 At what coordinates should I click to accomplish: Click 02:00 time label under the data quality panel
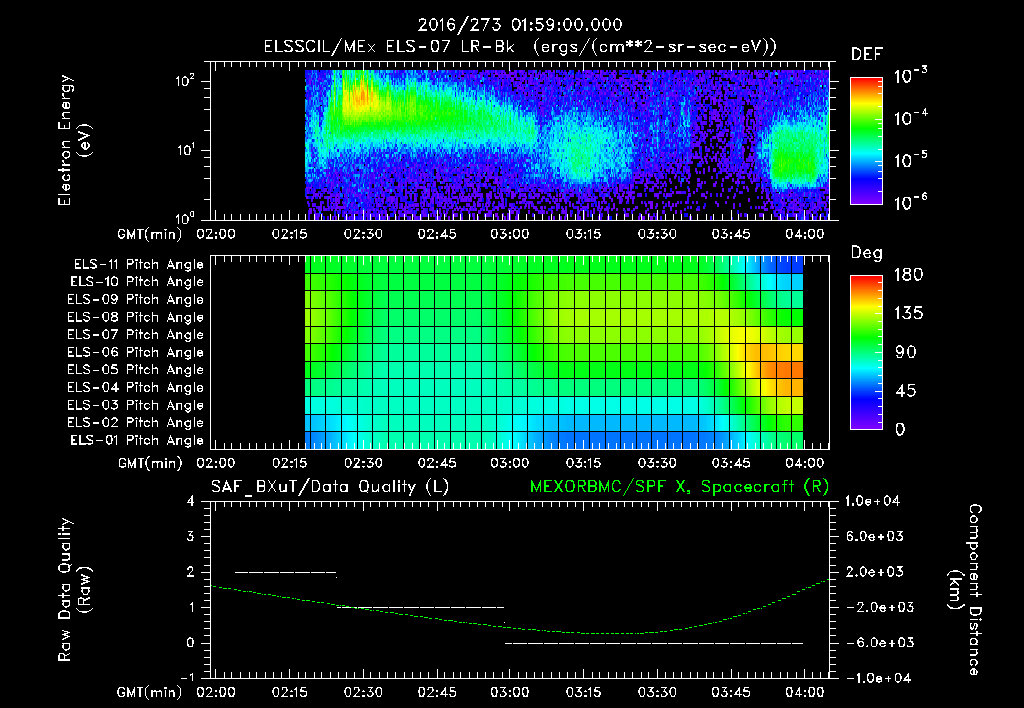pos(216,692)
